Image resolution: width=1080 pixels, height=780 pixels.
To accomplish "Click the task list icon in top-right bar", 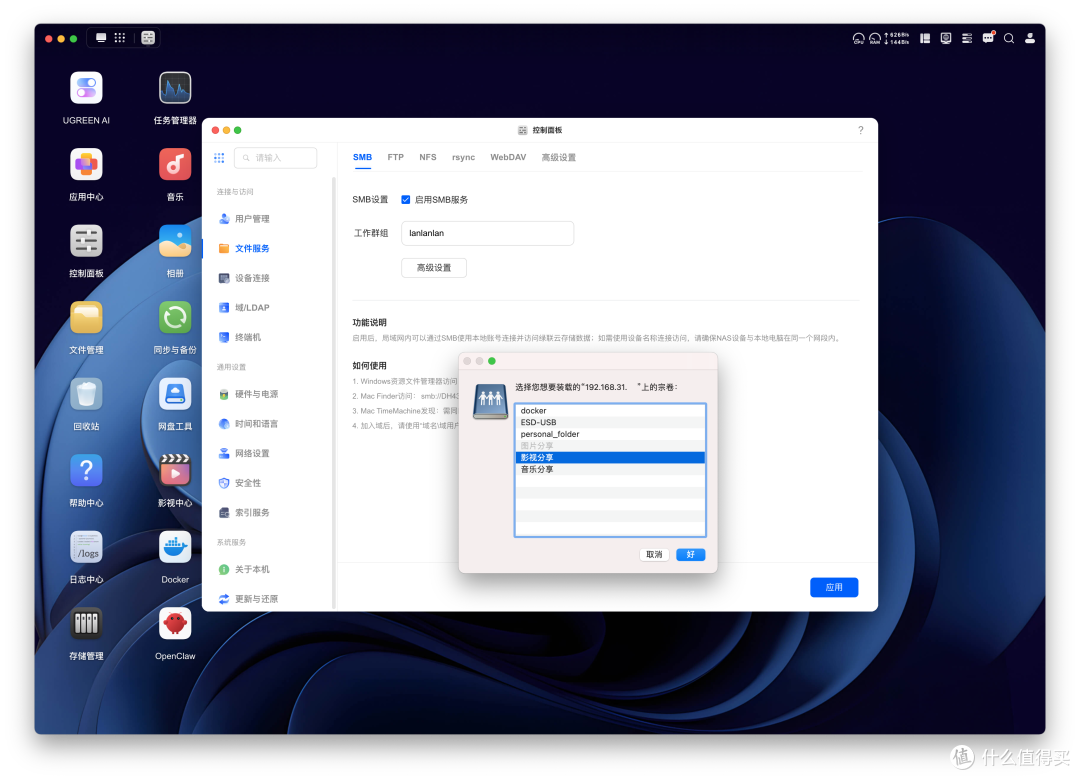I will (967, 39).
